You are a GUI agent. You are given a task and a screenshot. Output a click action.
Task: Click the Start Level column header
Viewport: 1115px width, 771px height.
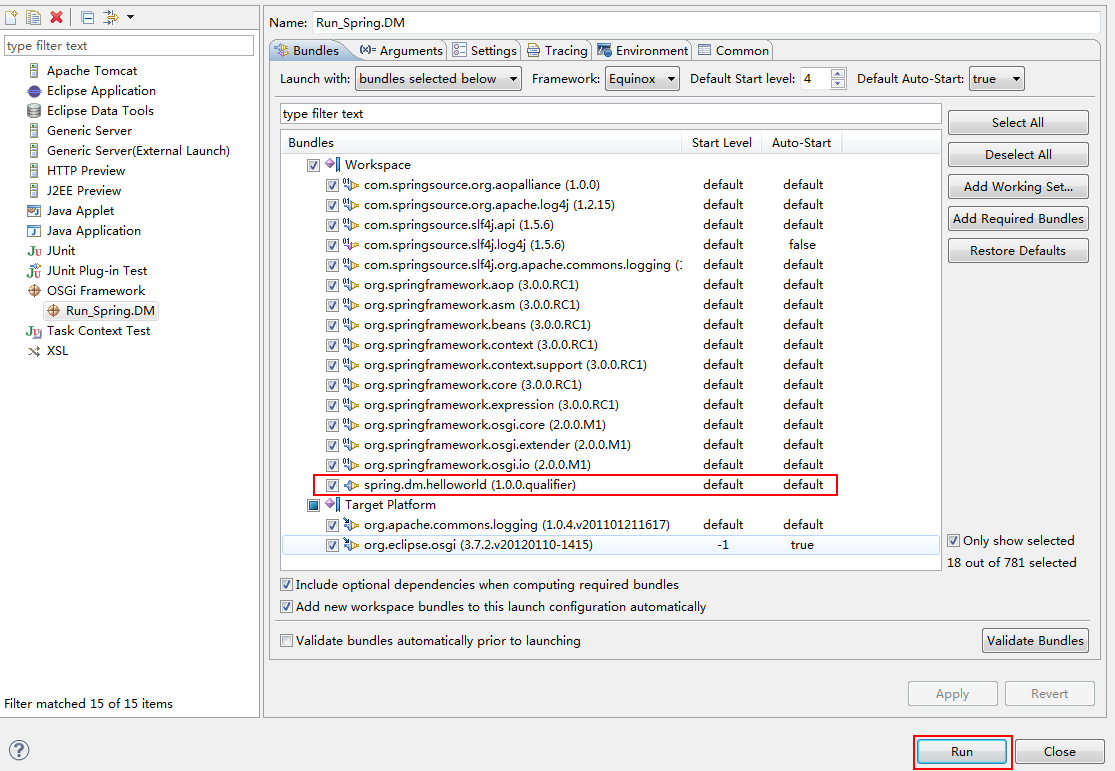[721, 142]
